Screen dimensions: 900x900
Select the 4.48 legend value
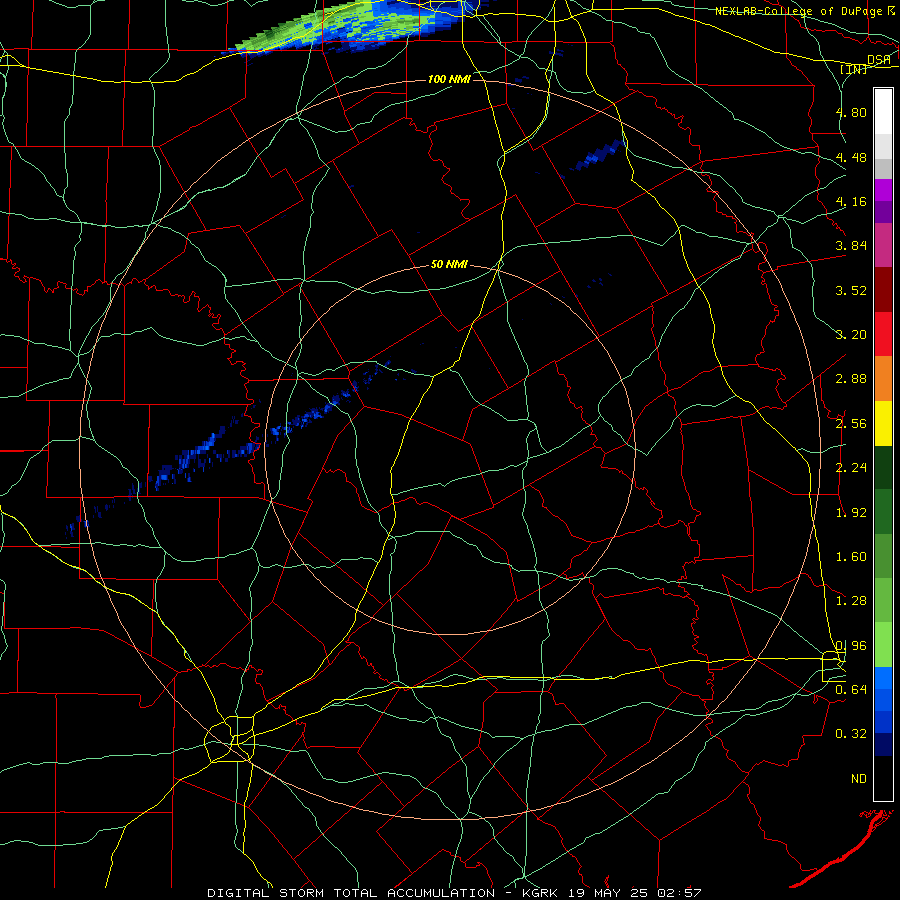click(x=851, y=157)
